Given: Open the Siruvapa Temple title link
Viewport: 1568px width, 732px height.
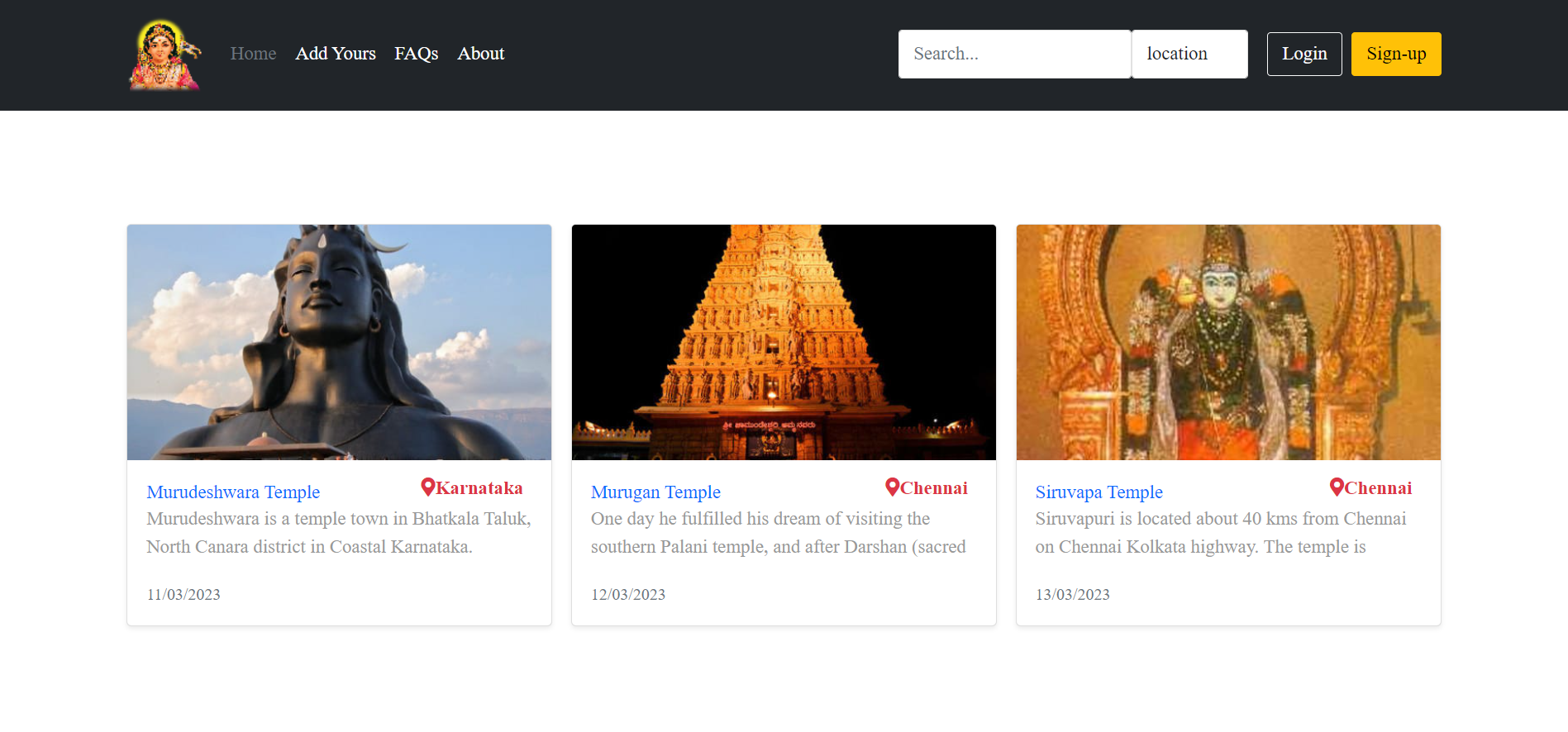Looking at the screenshot, I should (x=1099, y=492).
